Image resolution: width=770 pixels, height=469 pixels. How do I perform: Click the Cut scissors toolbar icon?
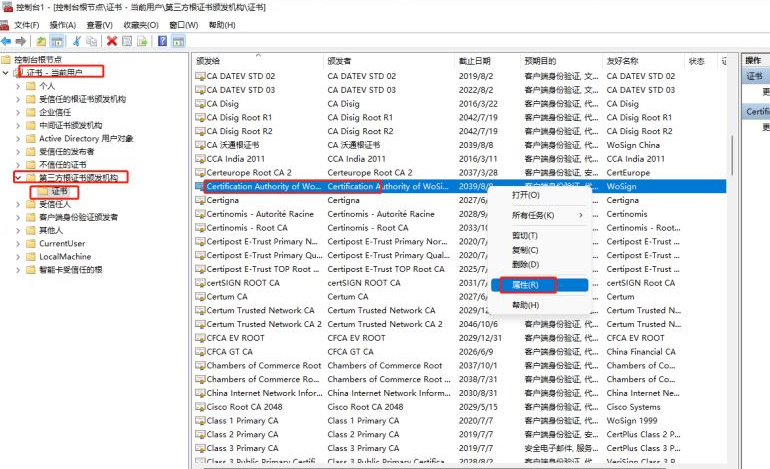coord(75,41)
